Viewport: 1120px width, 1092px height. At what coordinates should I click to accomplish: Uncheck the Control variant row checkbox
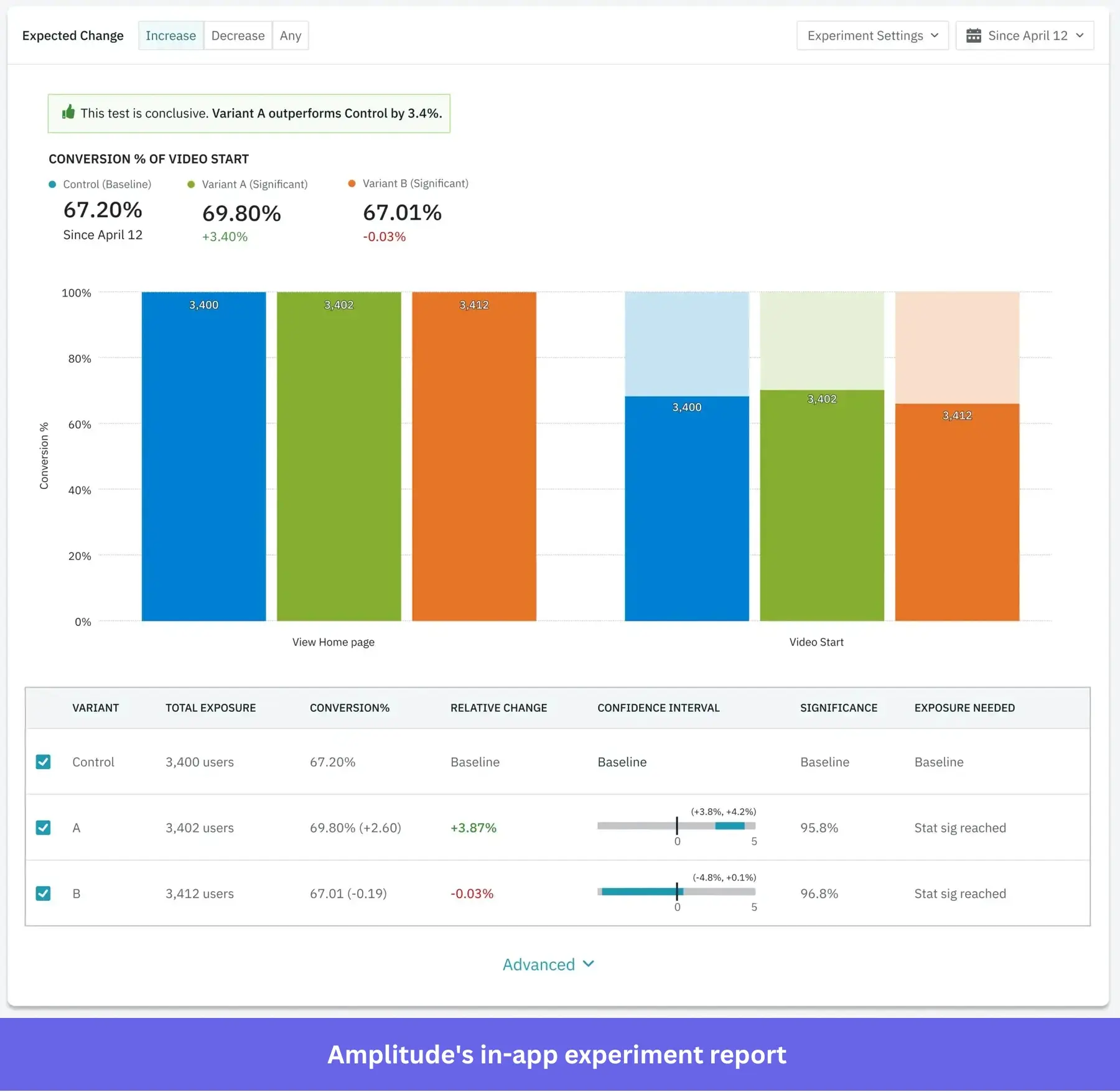43,761
